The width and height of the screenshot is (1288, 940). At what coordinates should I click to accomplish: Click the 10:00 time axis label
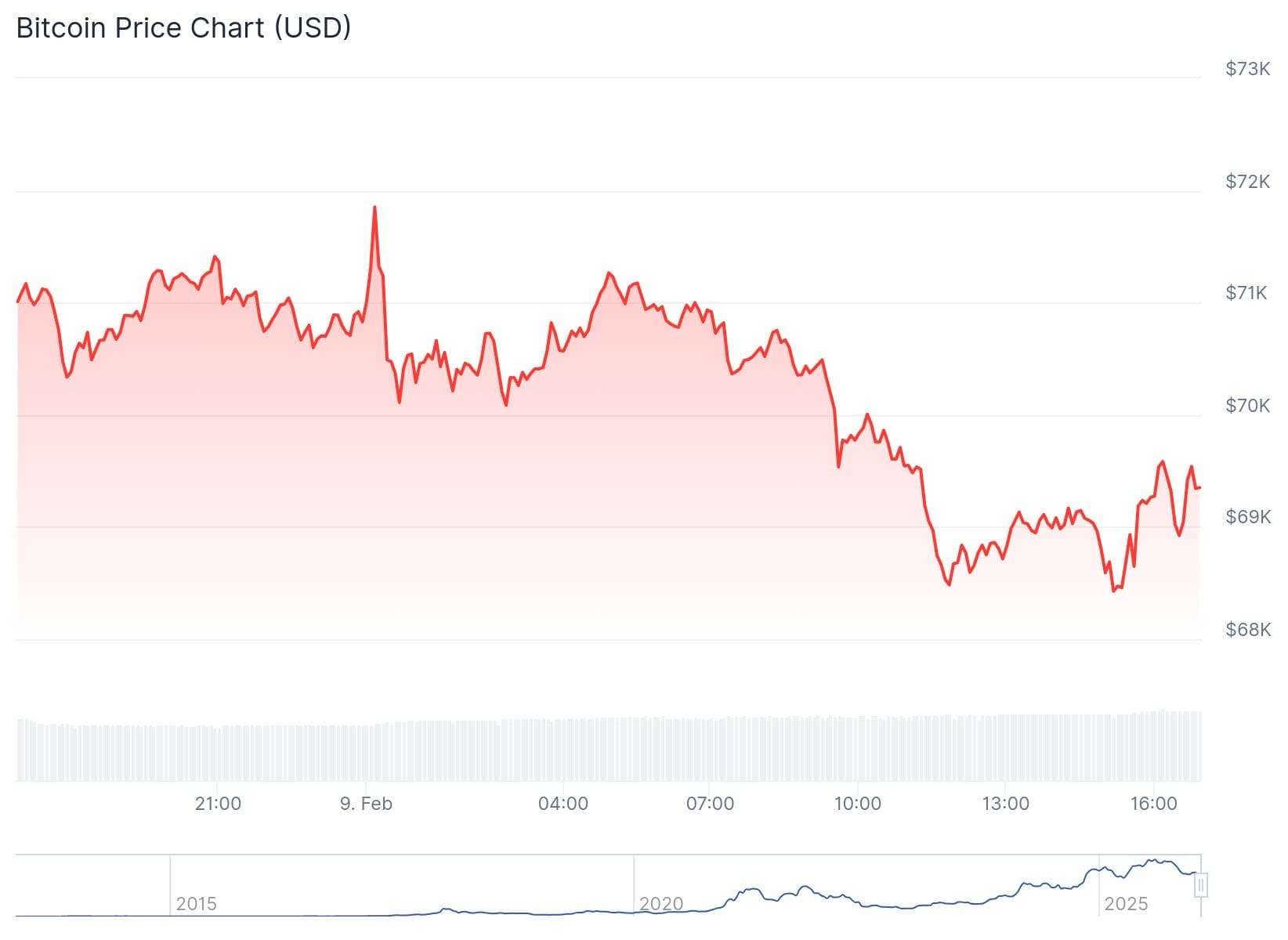pos(857,804)
